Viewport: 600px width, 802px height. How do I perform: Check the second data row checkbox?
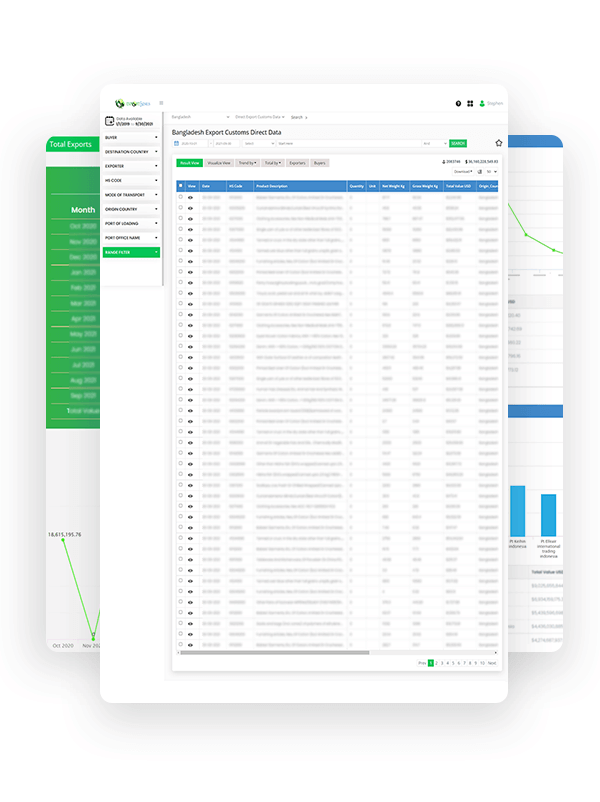click(180, 205)
